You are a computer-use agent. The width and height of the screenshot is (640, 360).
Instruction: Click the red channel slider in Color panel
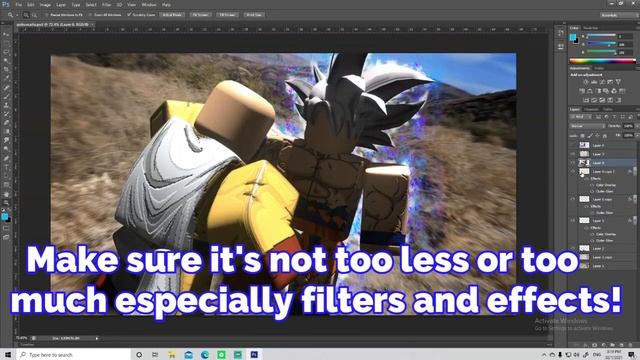pyautogui.click(x=601, y=36)
